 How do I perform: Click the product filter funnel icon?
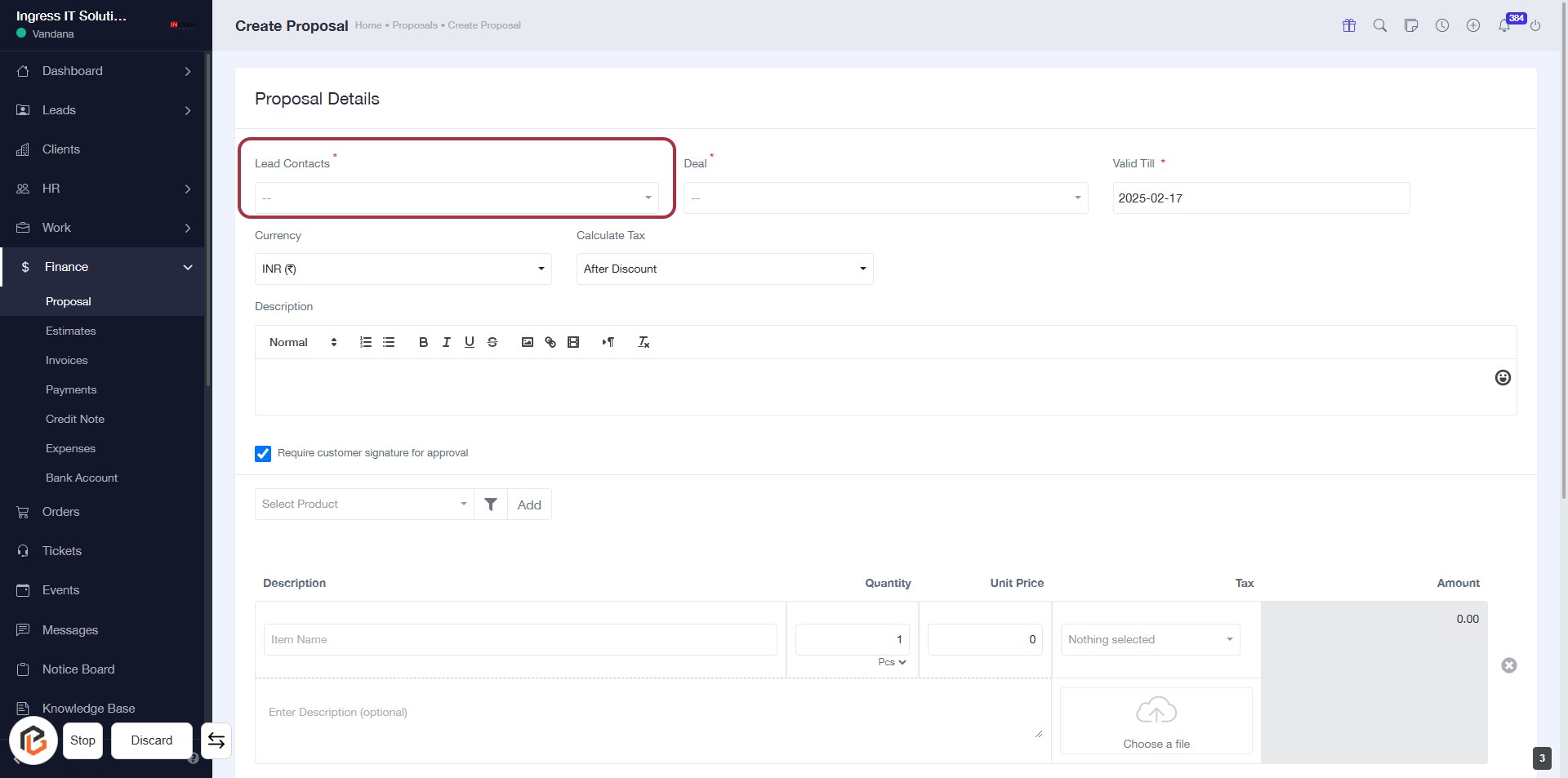click(491, 505)
